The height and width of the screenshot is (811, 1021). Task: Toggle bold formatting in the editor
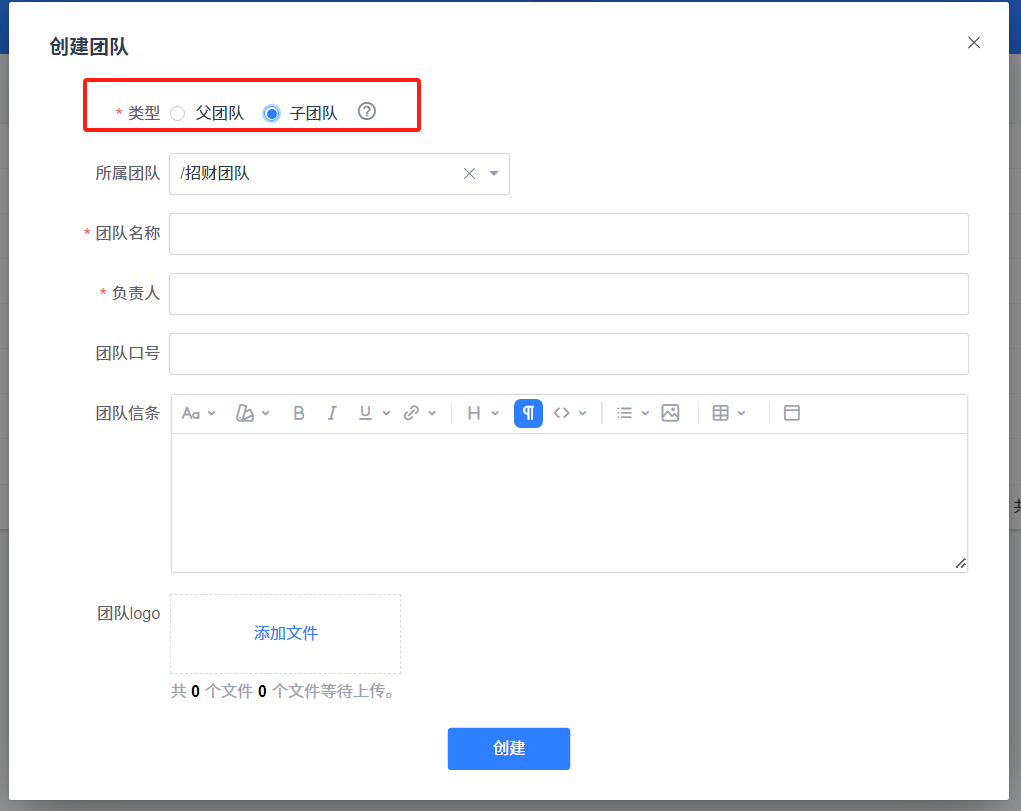pyautogui.click(x=299, y=413)
